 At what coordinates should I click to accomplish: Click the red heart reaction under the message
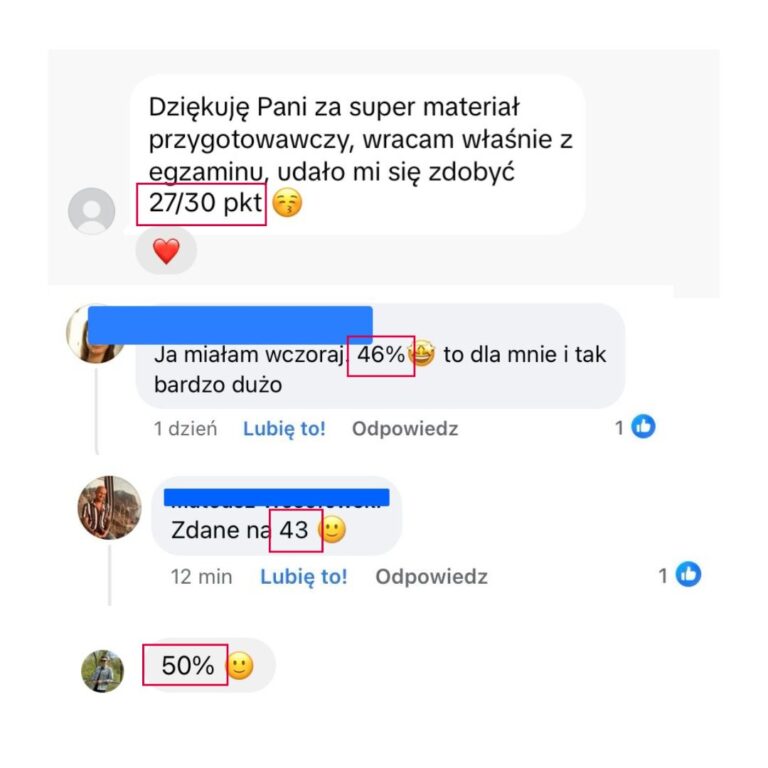click(166, 251)
